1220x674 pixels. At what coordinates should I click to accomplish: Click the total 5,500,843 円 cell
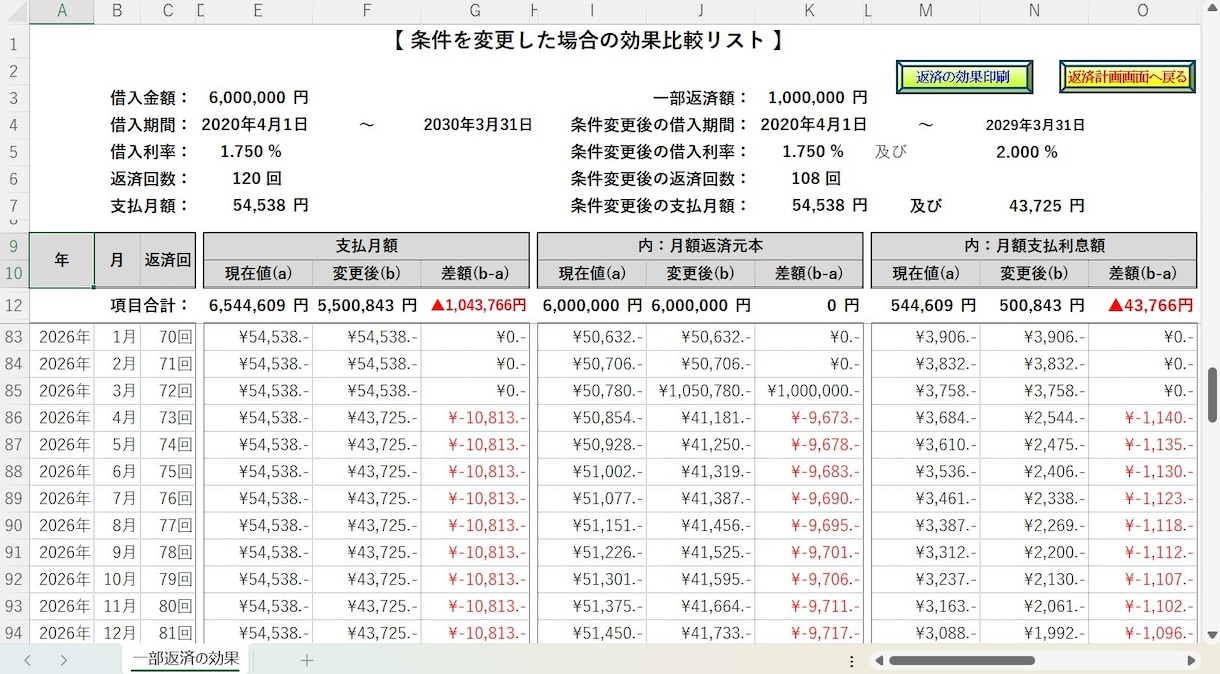click(366, 305)
